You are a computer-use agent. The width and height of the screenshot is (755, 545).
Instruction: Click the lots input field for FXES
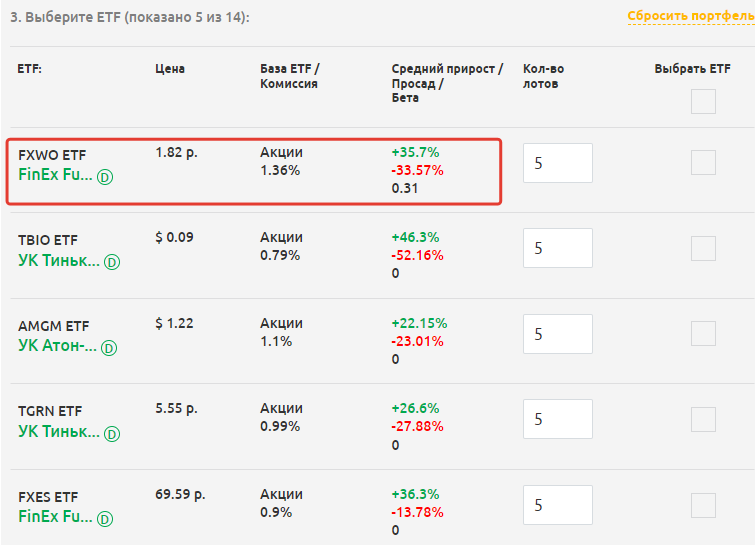pos(557,505)
